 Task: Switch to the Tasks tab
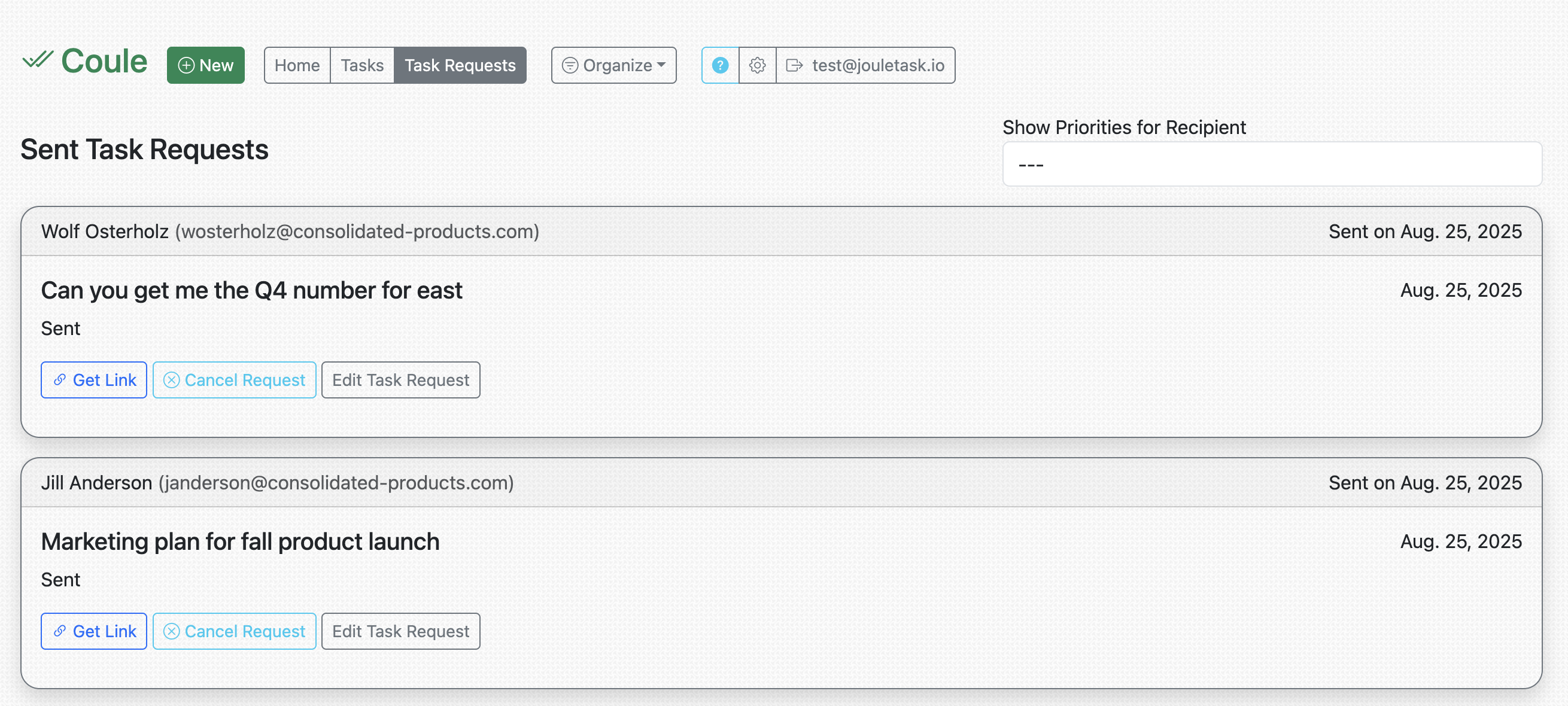[361, 65]
